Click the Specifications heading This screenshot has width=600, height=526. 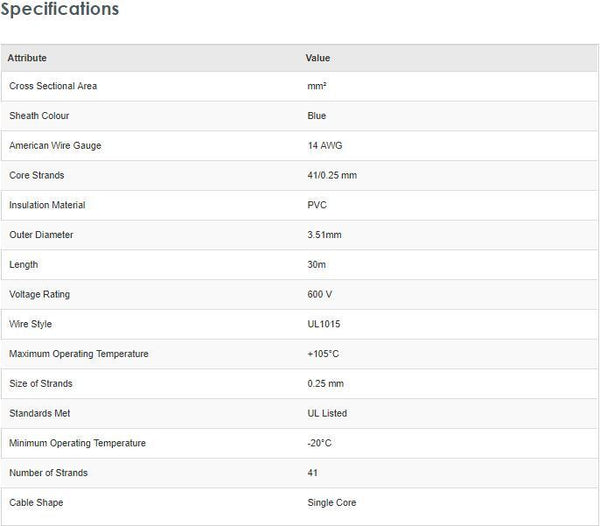(x=60, y=10)
